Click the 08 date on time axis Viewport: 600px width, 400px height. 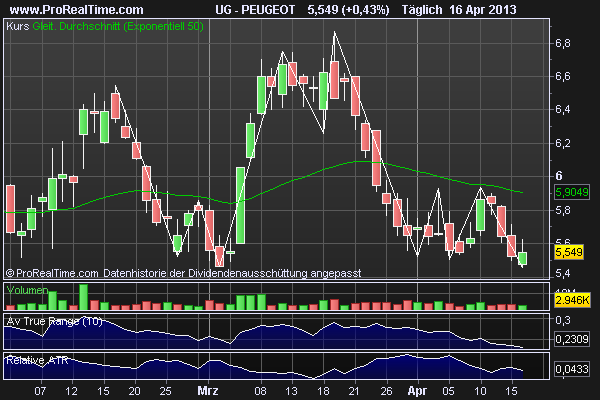261,391
